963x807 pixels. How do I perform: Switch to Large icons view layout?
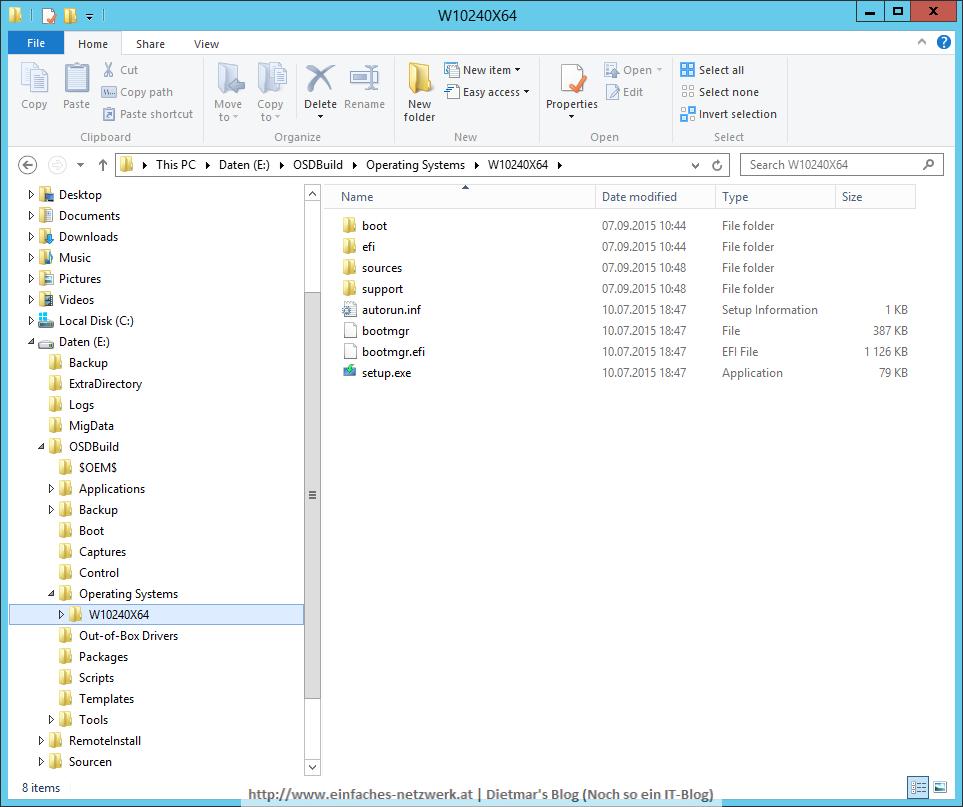point(940,787)
